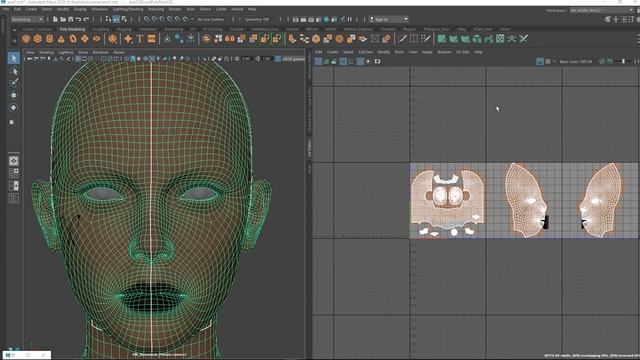Toggle highlighted image display button in UV Editor
Screen dimensions: 640x360
[x=540, y=61]
